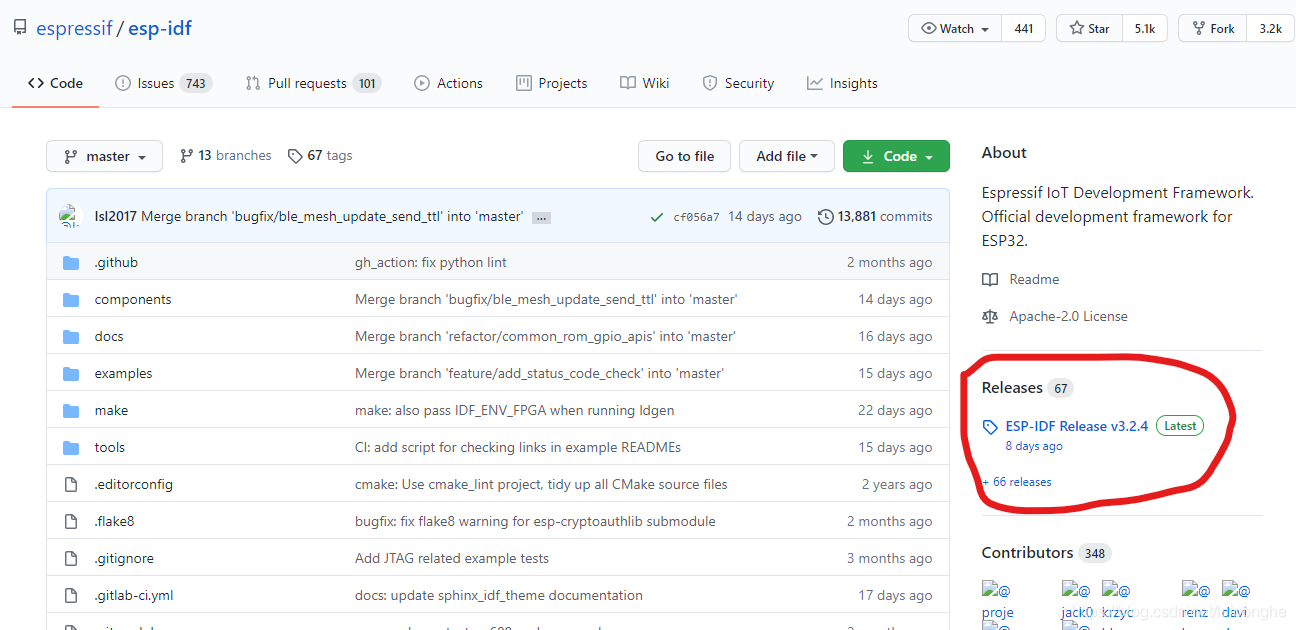Image resolution: width=1296 pixels, height=630 pixels.
Task: Open the examples folder
Action: click(124, 373)
